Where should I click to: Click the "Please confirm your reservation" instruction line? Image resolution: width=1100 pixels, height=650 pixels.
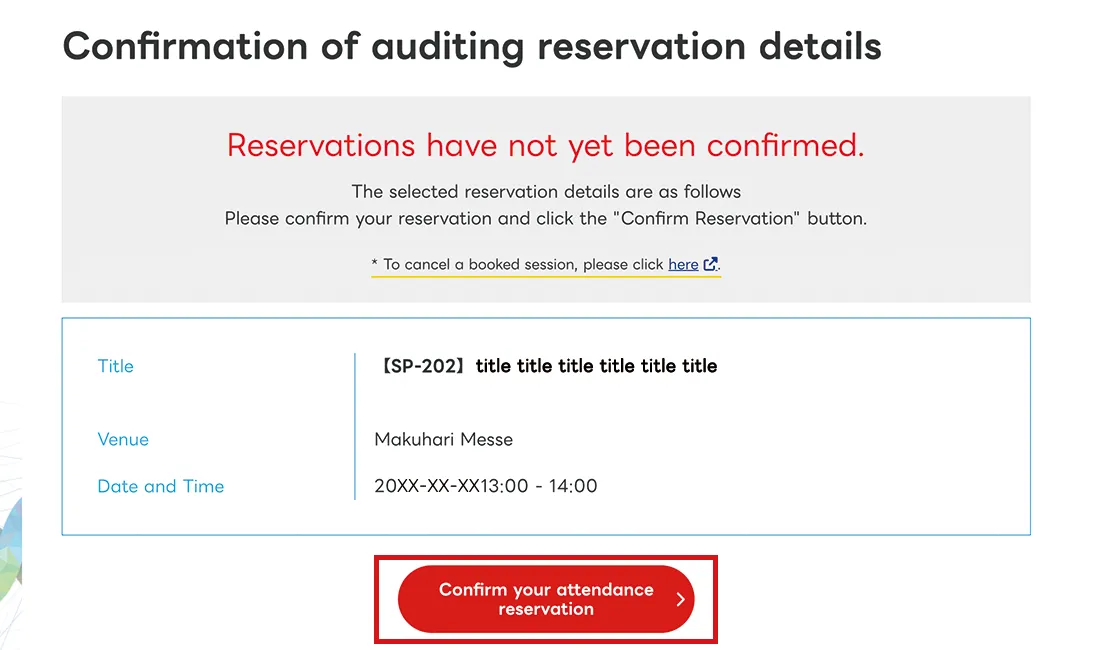click(546, 218)
